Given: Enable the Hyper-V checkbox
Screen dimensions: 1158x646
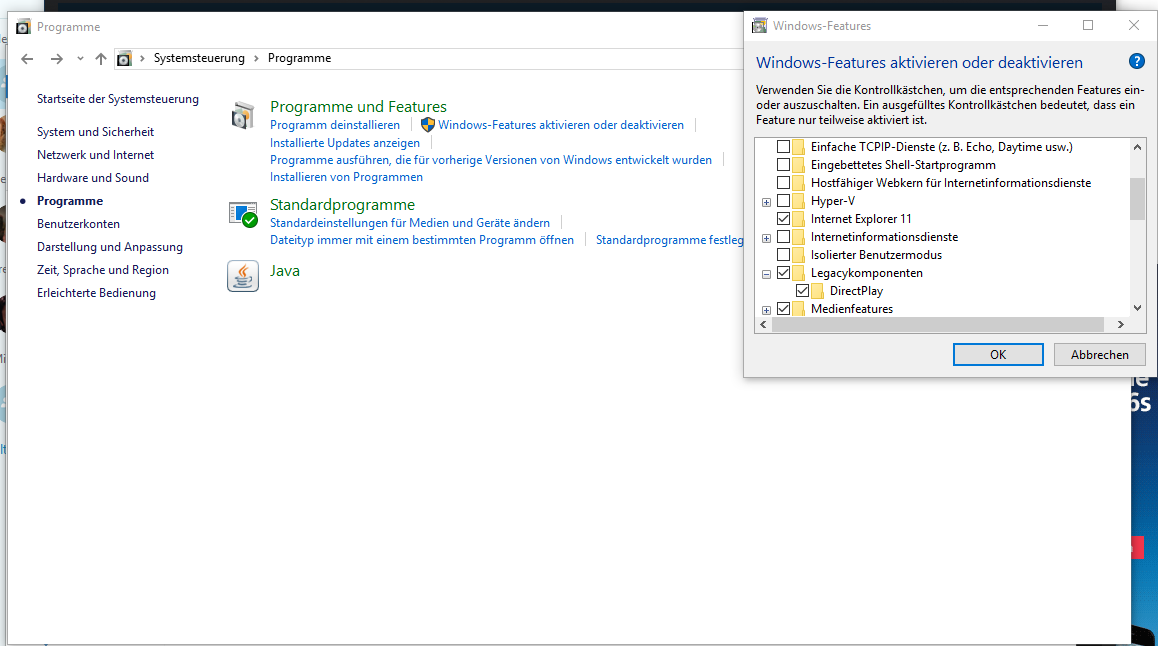Looking at the screenshot, I should click(x=784, y=201).
